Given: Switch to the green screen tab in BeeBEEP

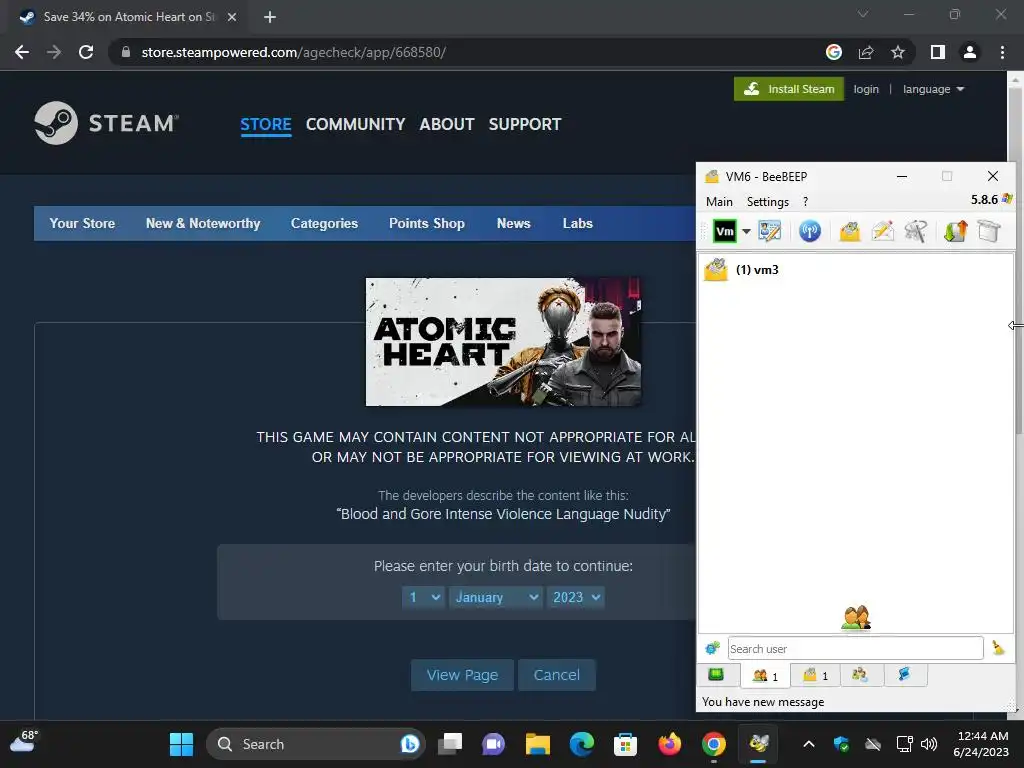Looking at the screenshot, I should pos(716,675).
